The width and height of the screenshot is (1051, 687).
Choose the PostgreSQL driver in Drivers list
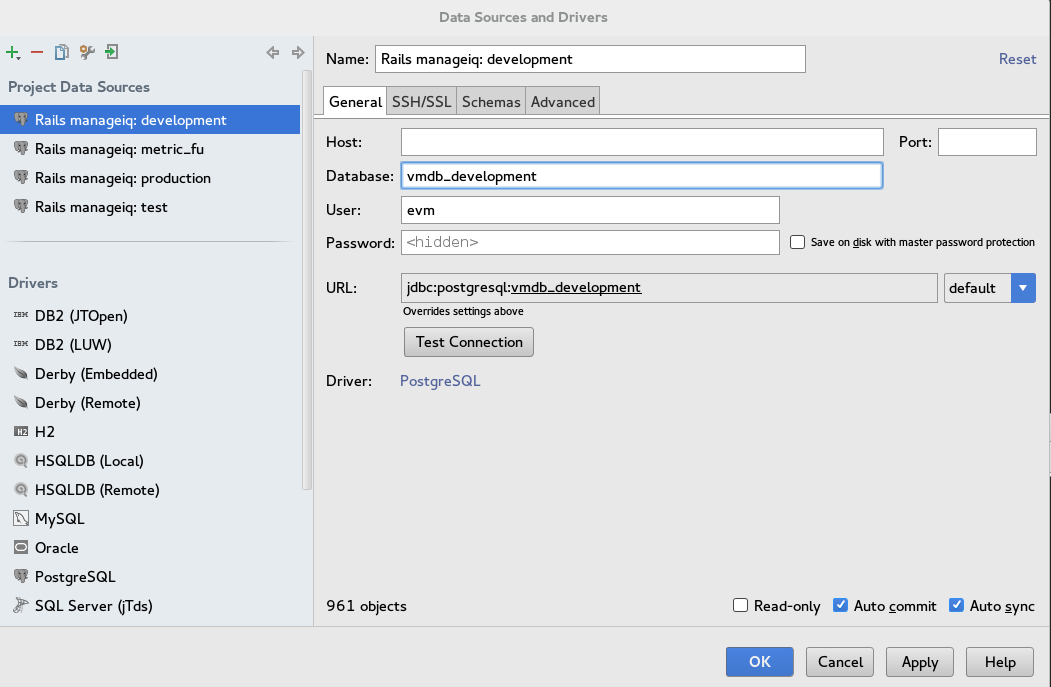click(x=150, y=576)
